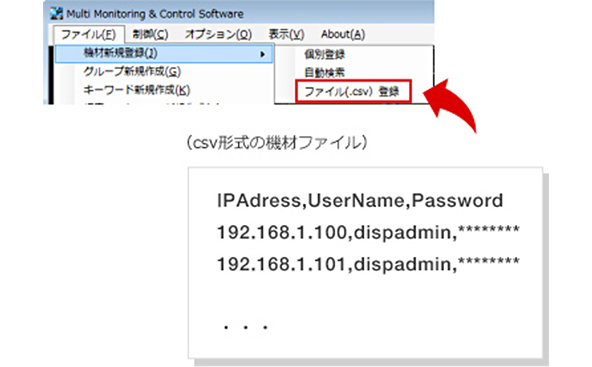Open the ファイル(F) menu
This screenshot has width=592, height=367.
pos(88,35)
